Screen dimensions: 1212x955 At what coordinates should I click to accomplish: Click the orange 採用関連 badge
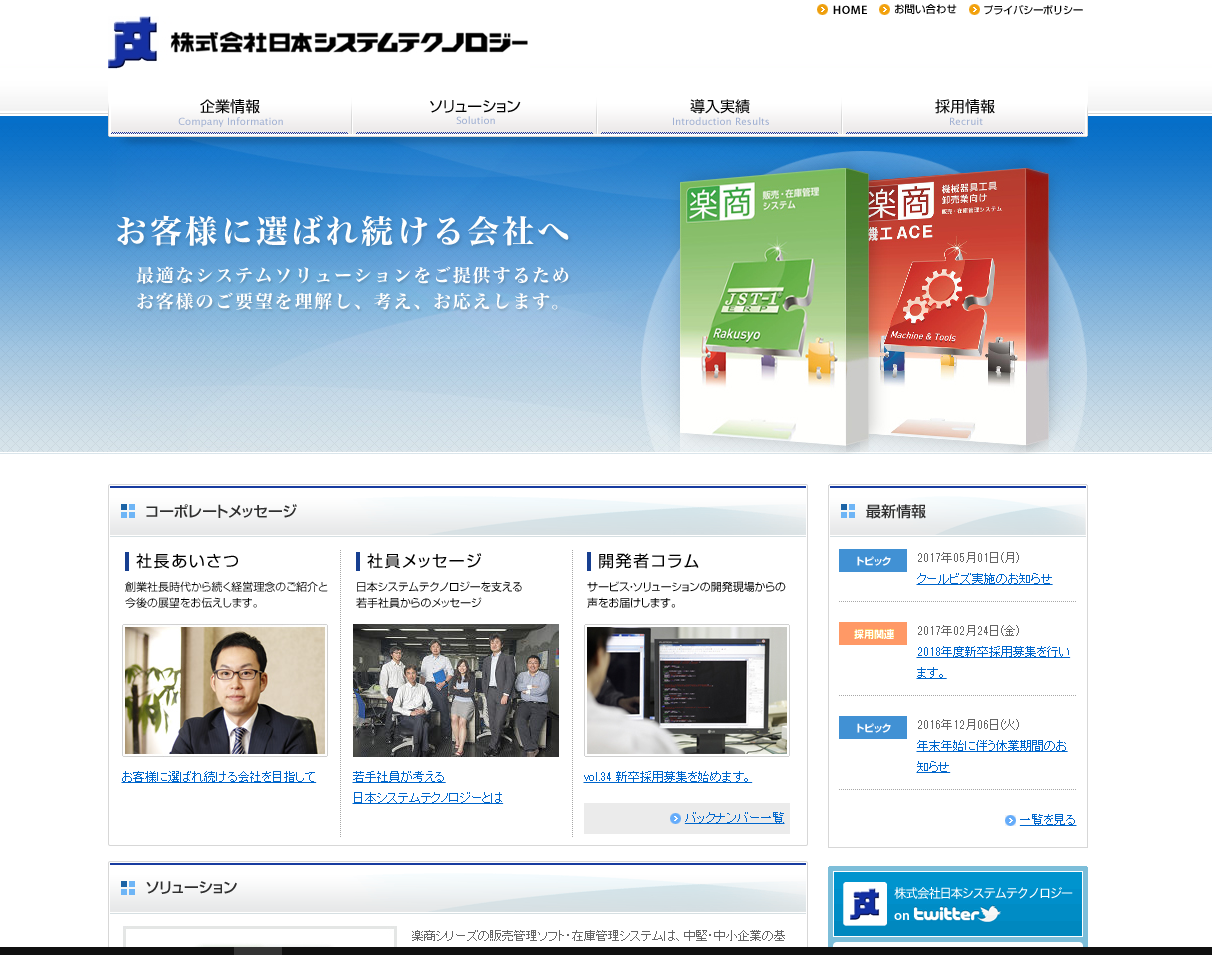pyautogui.click(x=871, y=633)
